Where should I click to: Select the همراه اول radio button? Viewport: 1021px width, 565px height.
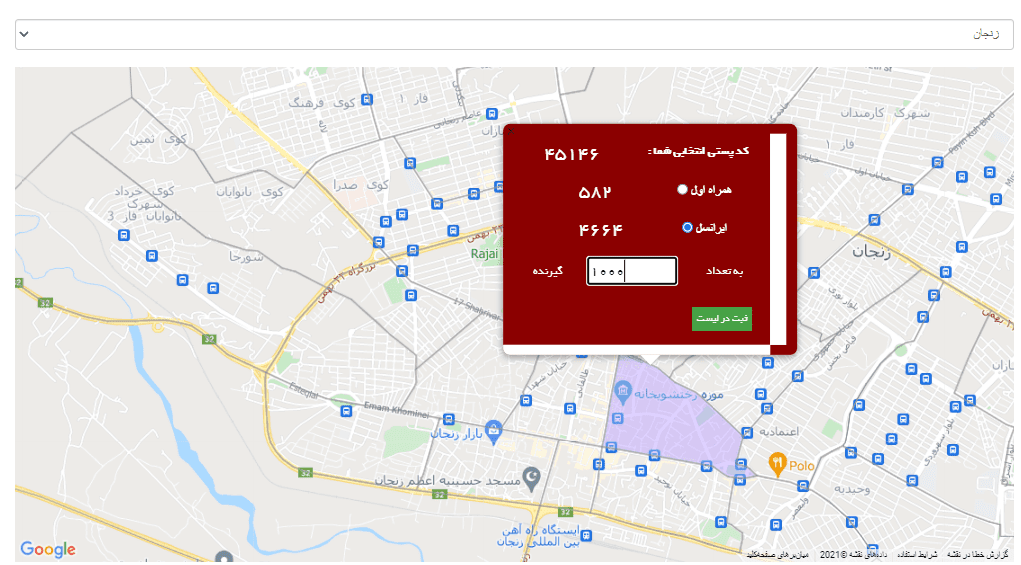pos(682,189)
